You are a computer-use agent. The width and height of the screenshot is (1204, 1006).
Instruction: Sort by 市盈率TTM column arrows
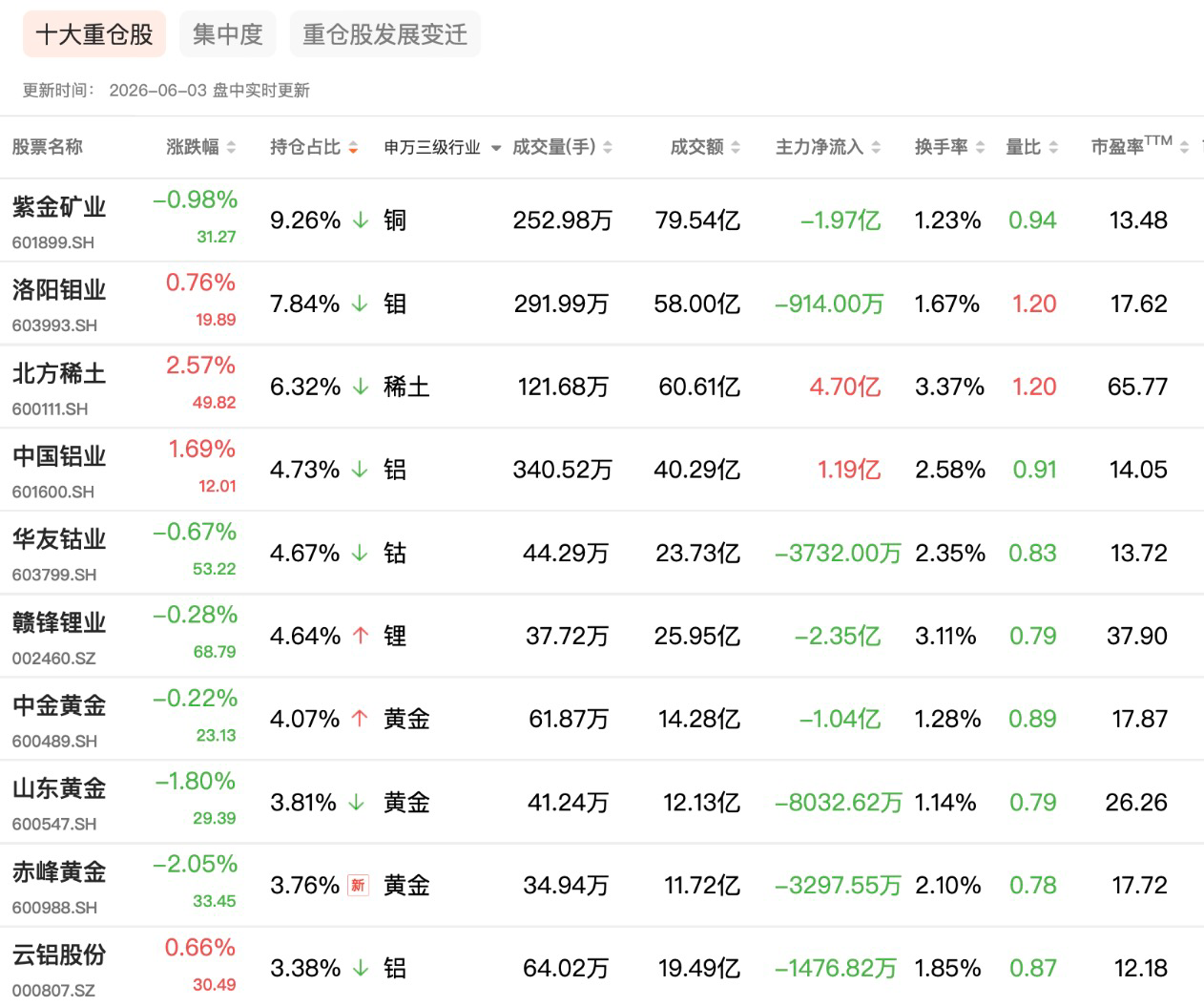tap(1184, 147)
